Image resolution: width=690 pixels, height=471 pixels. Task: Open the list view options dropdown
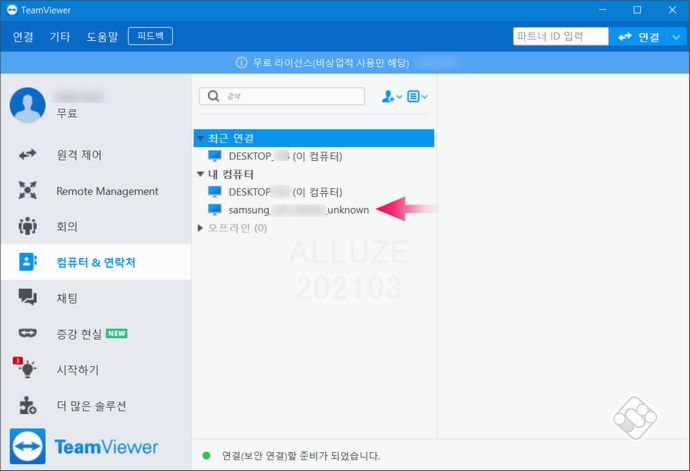(417, 96)
